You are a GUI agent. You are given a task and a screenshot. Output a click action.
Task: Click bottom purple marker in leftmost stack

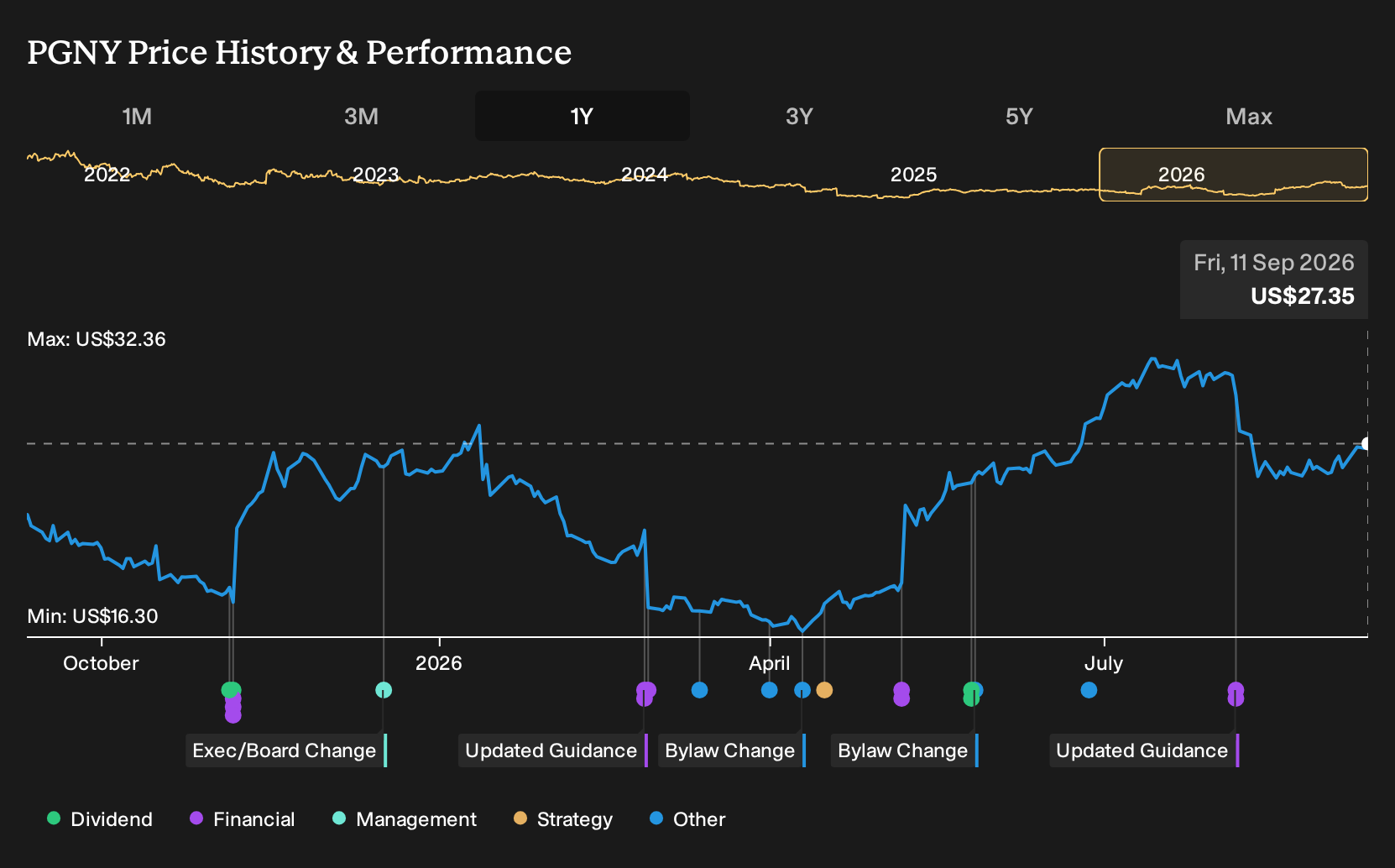(233, 715)
